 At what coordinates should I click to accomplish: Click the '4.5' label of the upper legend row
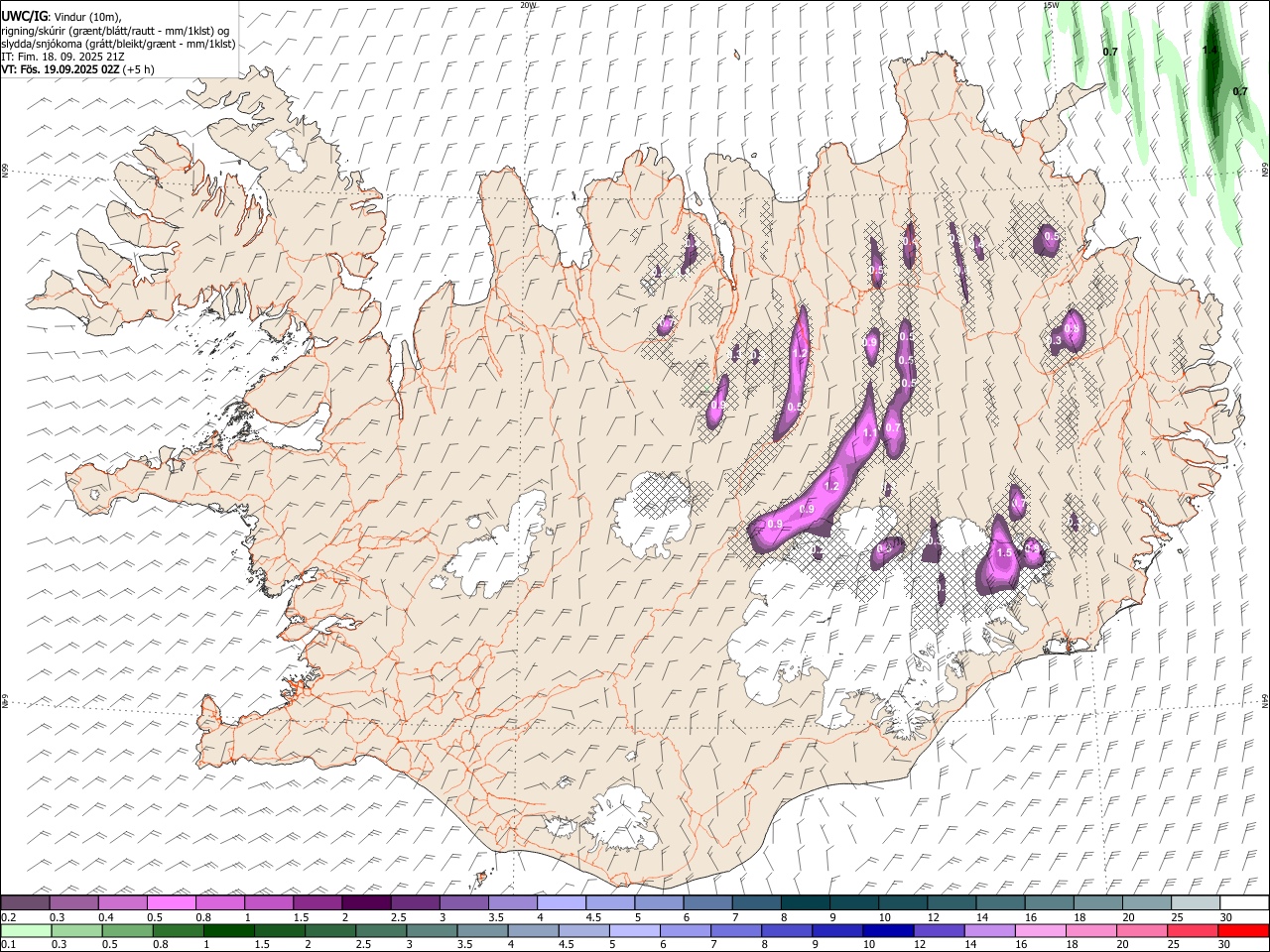[593, 916]
